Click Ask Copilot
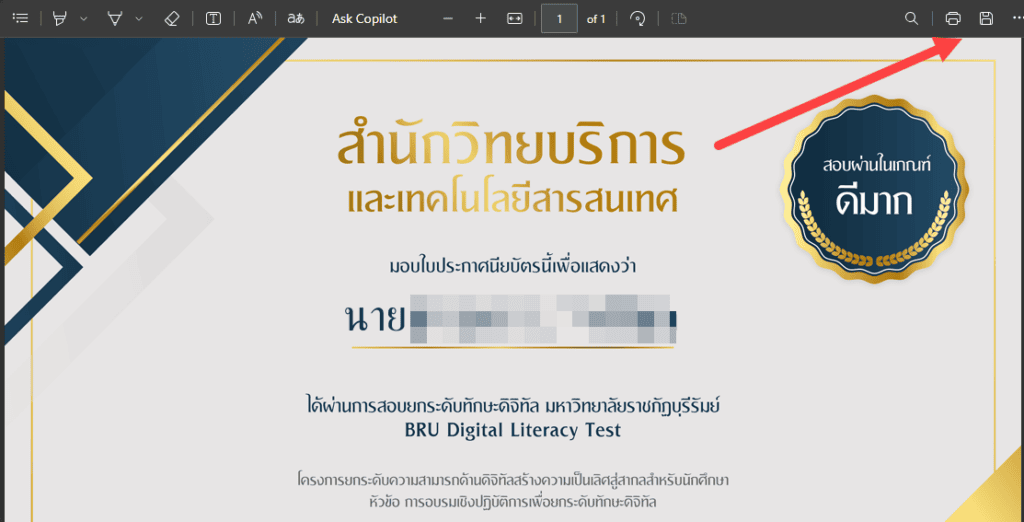The height and width of the screenshot is (522, 1024). (364, 19)
